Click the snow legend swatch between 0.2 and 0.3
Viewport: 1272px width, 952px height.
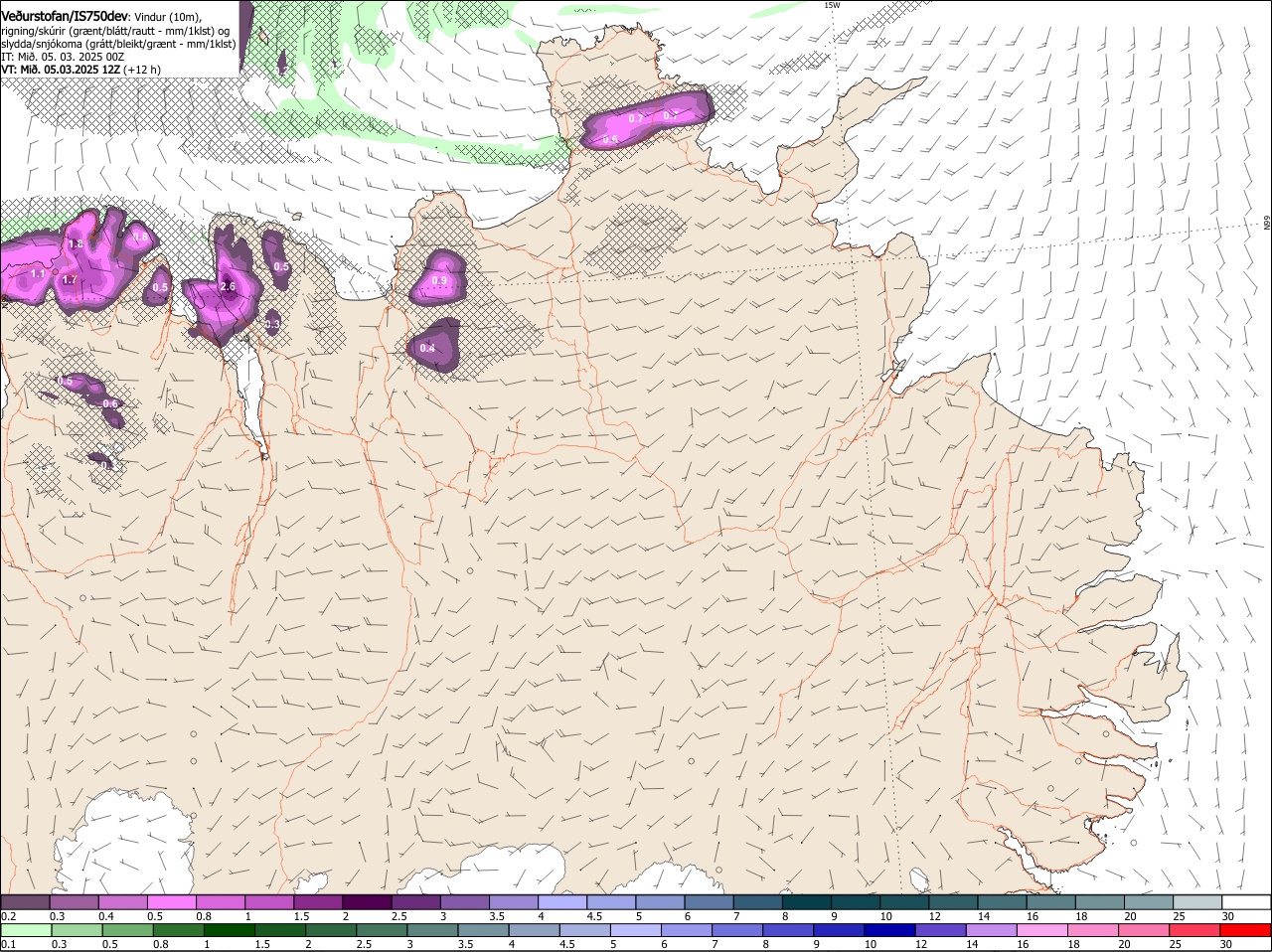pos(26,901)
